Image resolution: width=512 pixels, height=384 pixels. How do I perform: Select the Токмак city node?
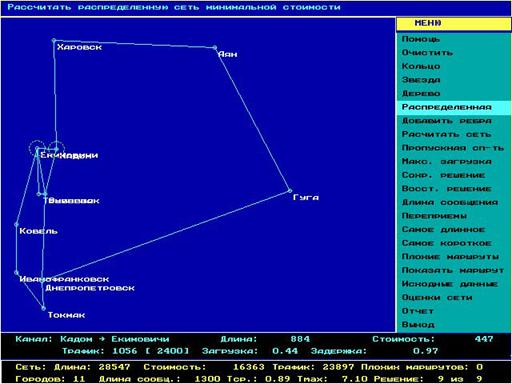[43, 308]
